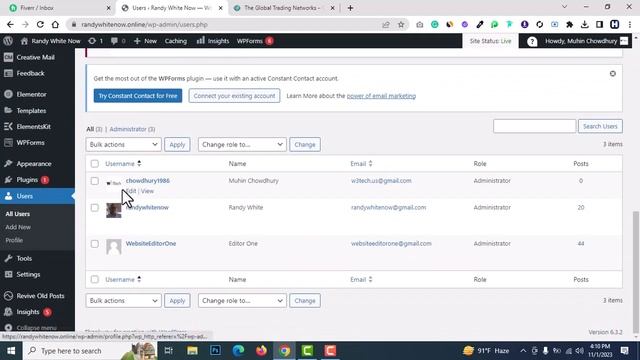The image size is (640, 360).
Task: Open the bottom Change role to dropdown
Action: (x=242, y=300)
